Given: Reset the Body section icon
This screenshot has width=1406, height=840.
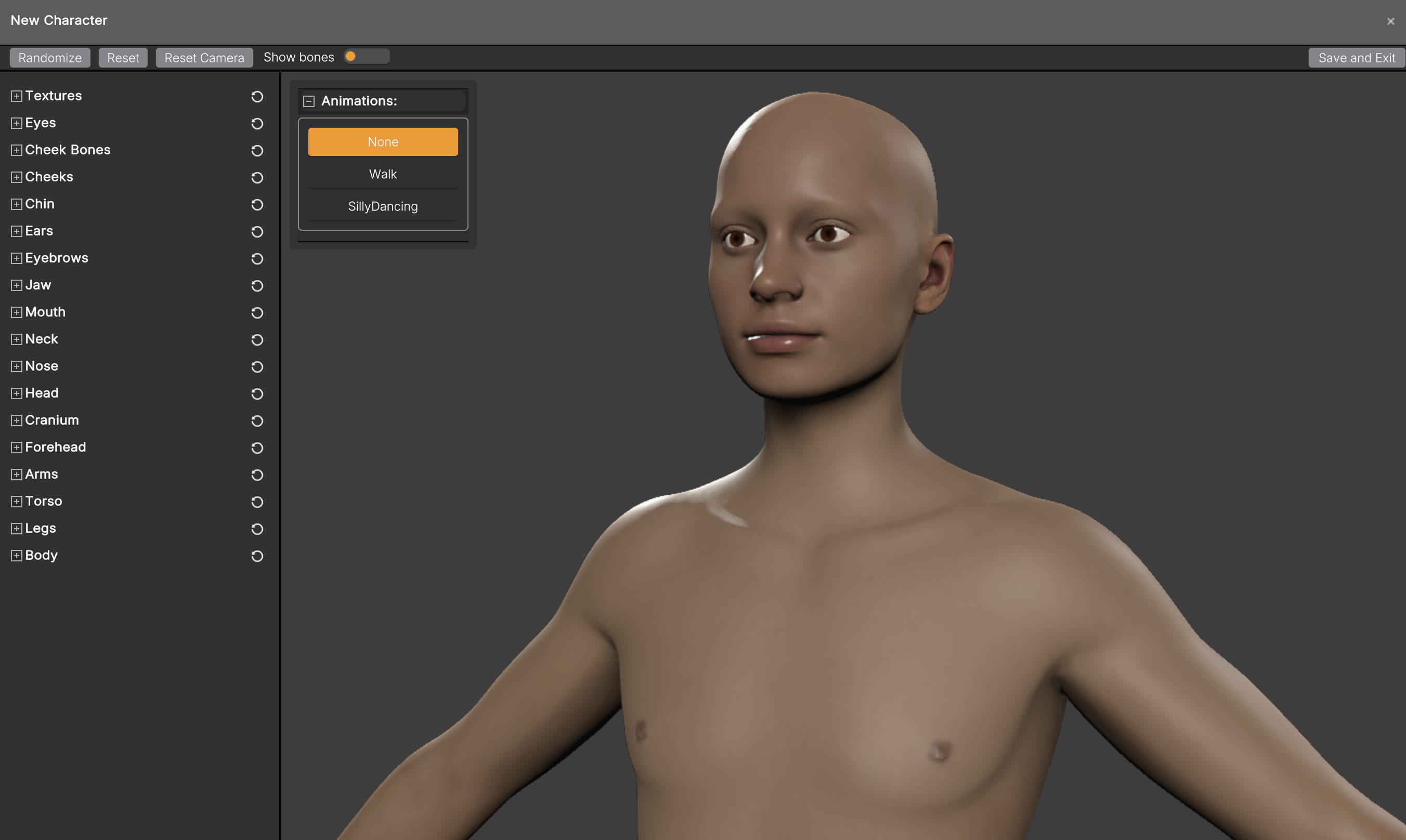Looking at the screenshot, I should point(257,556).
